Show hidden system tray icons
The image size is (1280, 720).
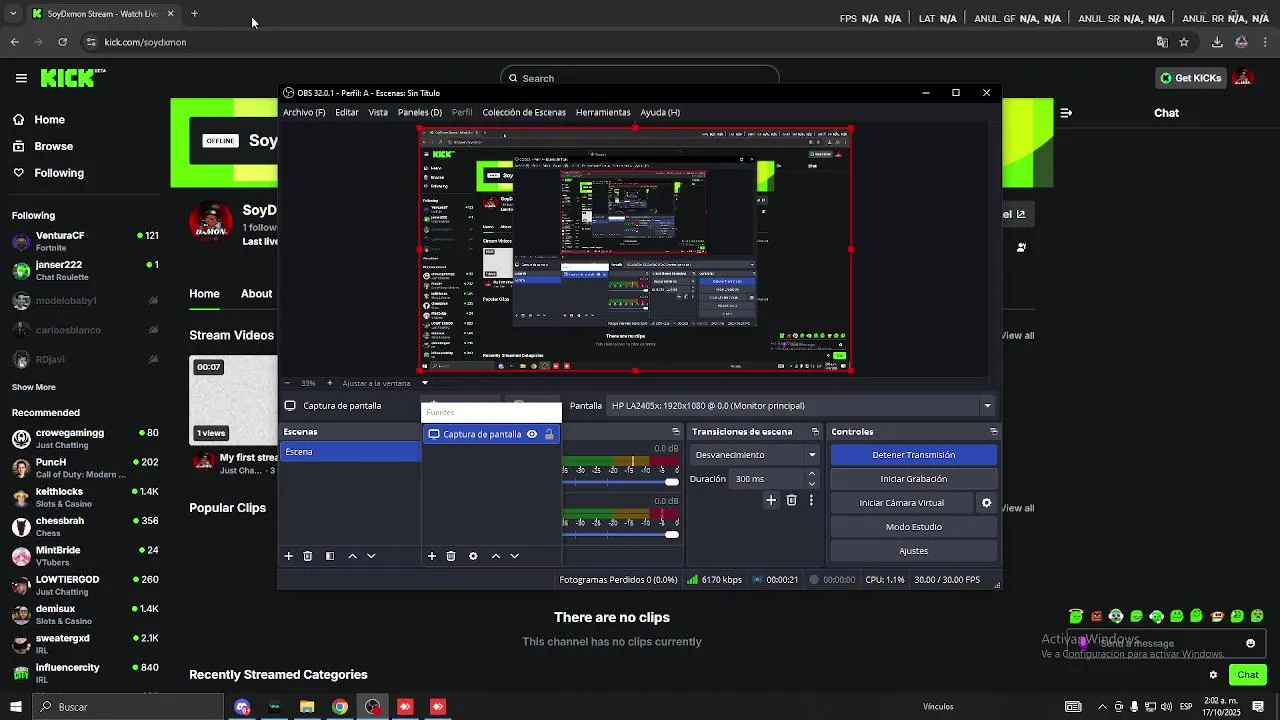click(1102, 707)
